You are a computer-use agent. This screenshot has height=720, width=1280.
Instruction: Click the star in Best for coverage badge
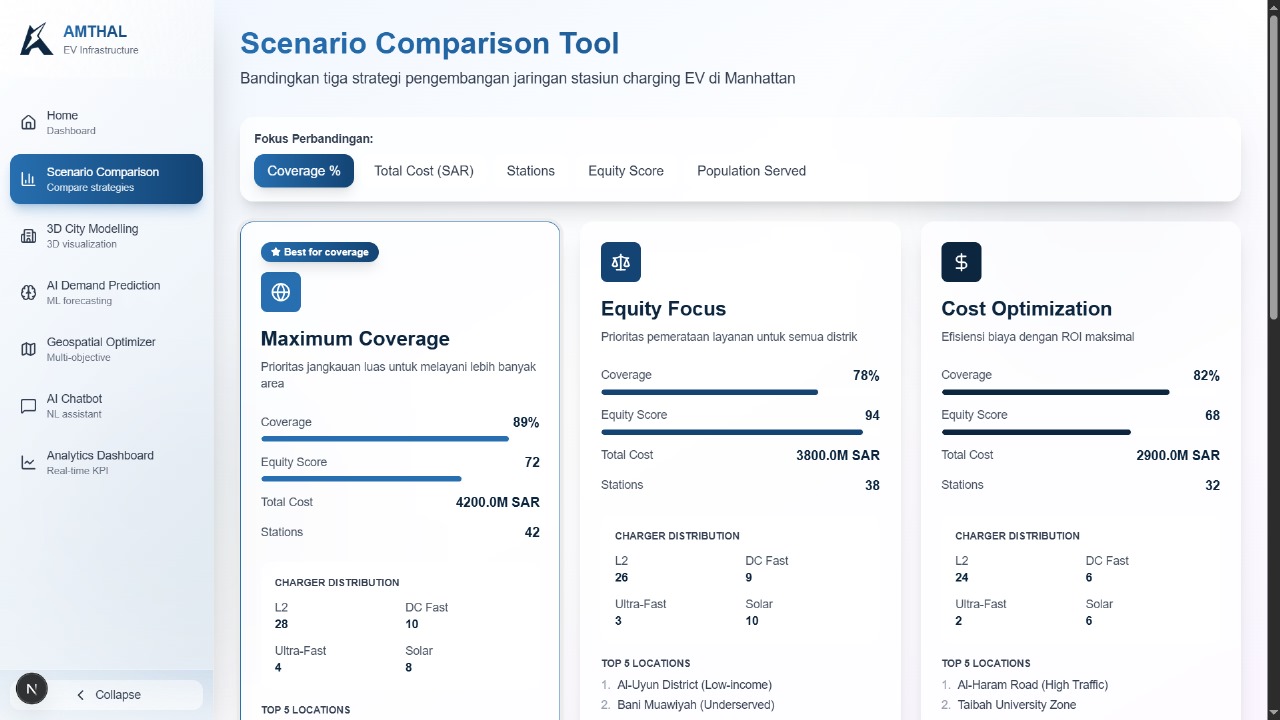tap(276, 252)
